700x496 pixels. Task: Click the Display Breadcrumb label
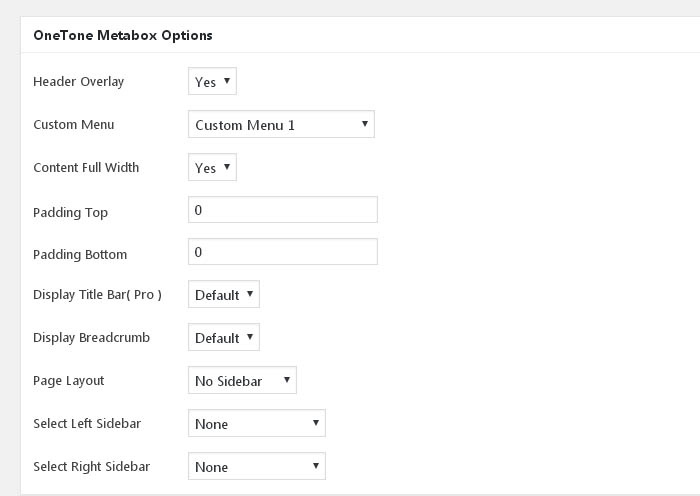tap(92, 338)
